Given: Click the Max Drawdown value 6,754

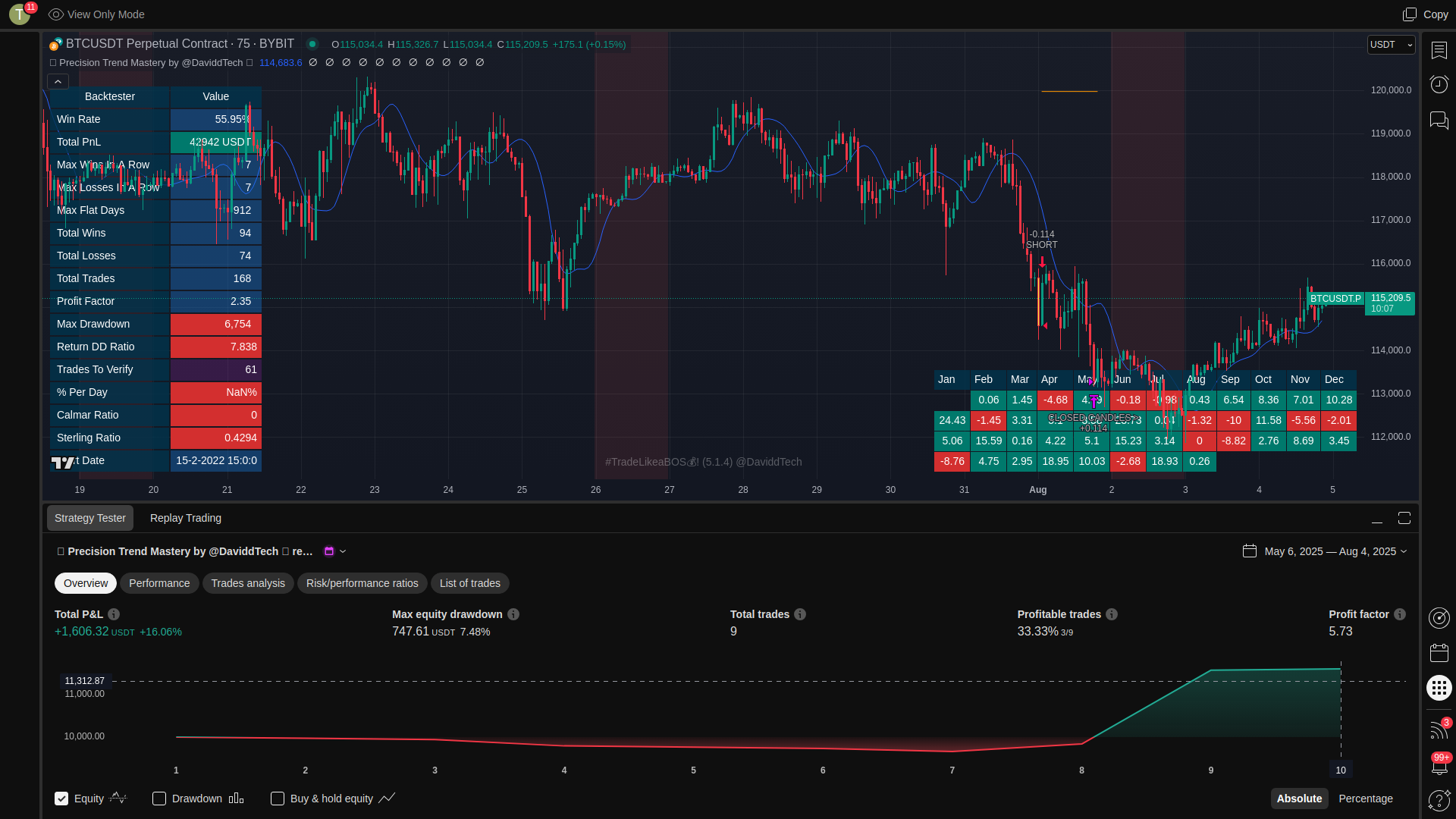Looking at the screenshot, I should pos(216,324).
